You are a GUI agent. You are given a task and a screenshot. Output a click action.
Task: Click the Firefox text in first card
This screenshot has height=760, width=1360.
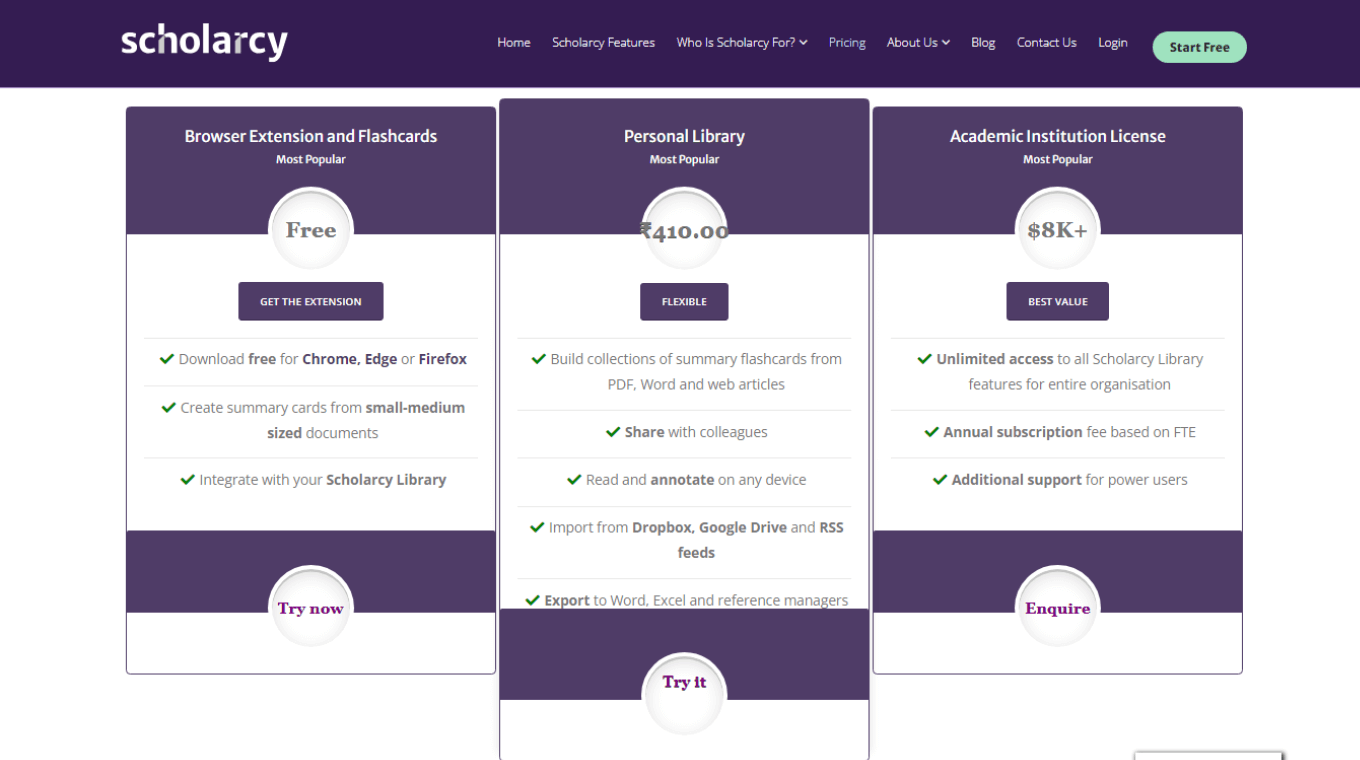click(443, 359)
